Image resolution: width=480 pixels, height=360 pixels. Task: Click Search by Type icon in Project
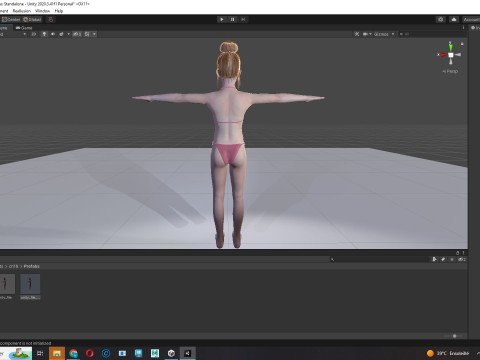(x=434, y=259)
